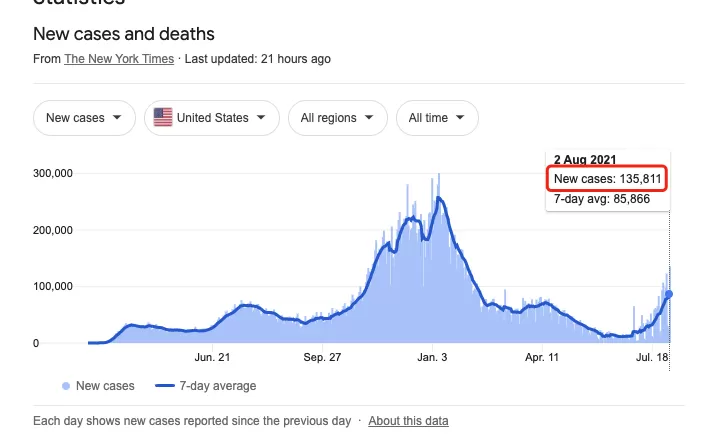Image resolution: width=703 pixels, height=444 pixels.
Task: Click the Apr. 11 axis label
Action: point(542,357)
